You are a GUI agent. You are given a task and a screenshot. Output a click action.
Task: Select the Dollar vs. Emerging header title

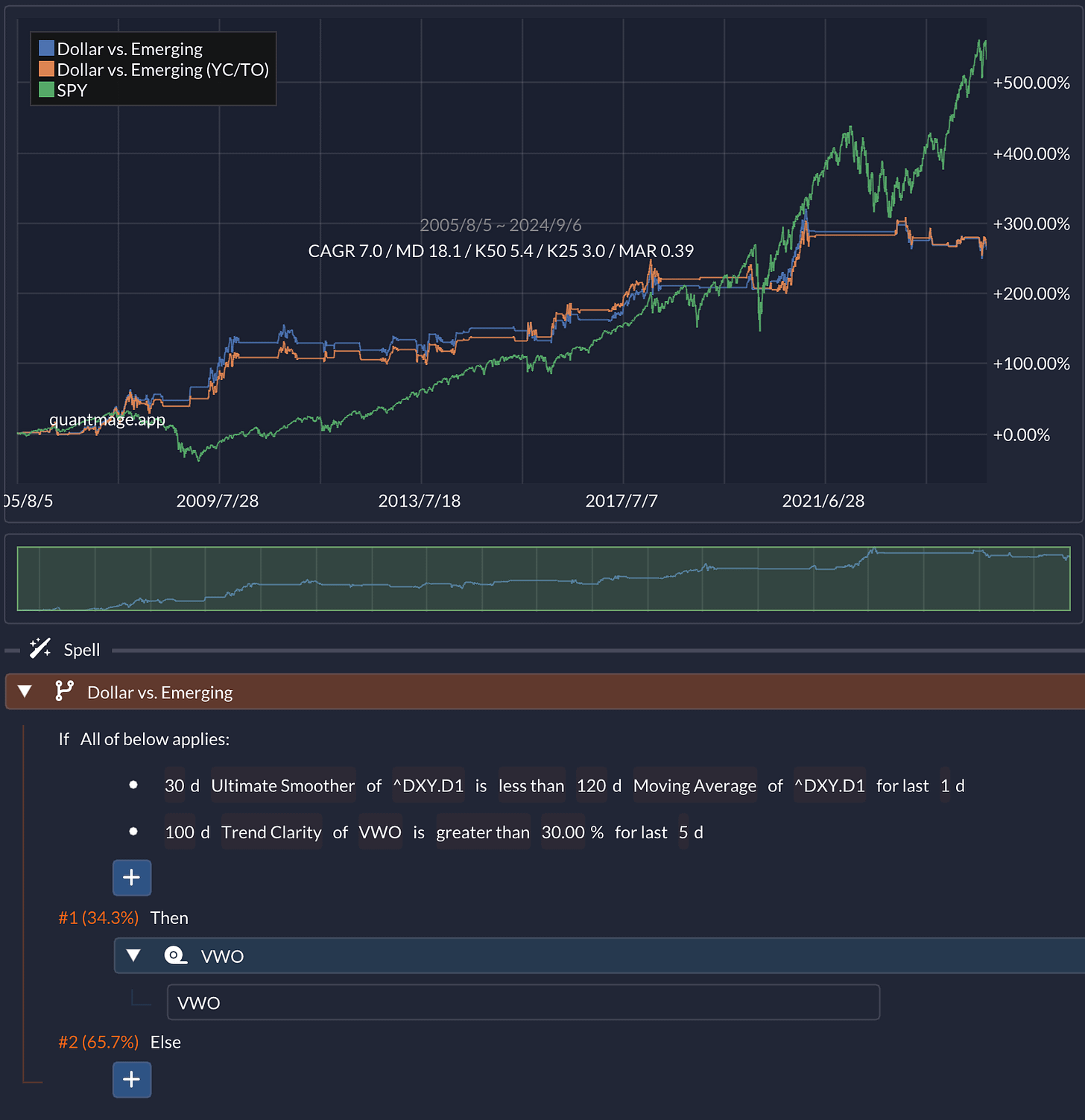pyautogui.click(x=159, y=692)
